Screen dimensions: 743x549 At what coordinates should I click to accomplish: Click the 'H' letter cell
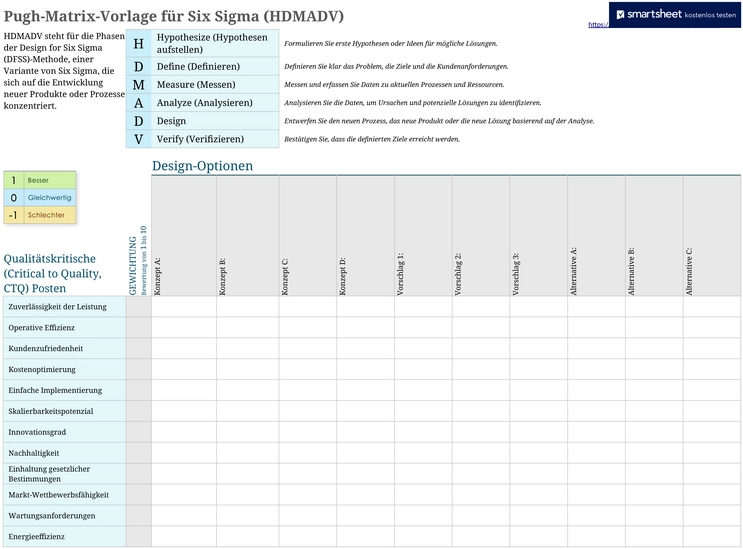138,44
